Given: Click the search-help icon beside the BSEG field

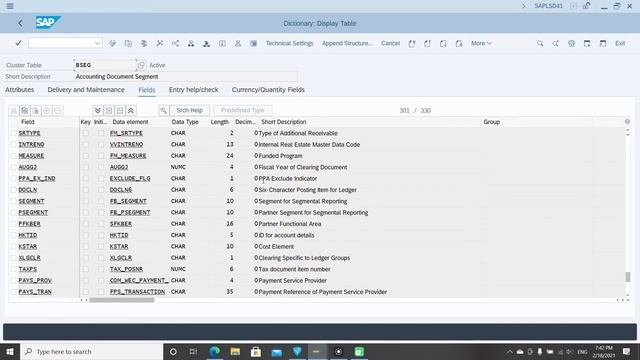Looking at the screenshot, I should (141, 65).
